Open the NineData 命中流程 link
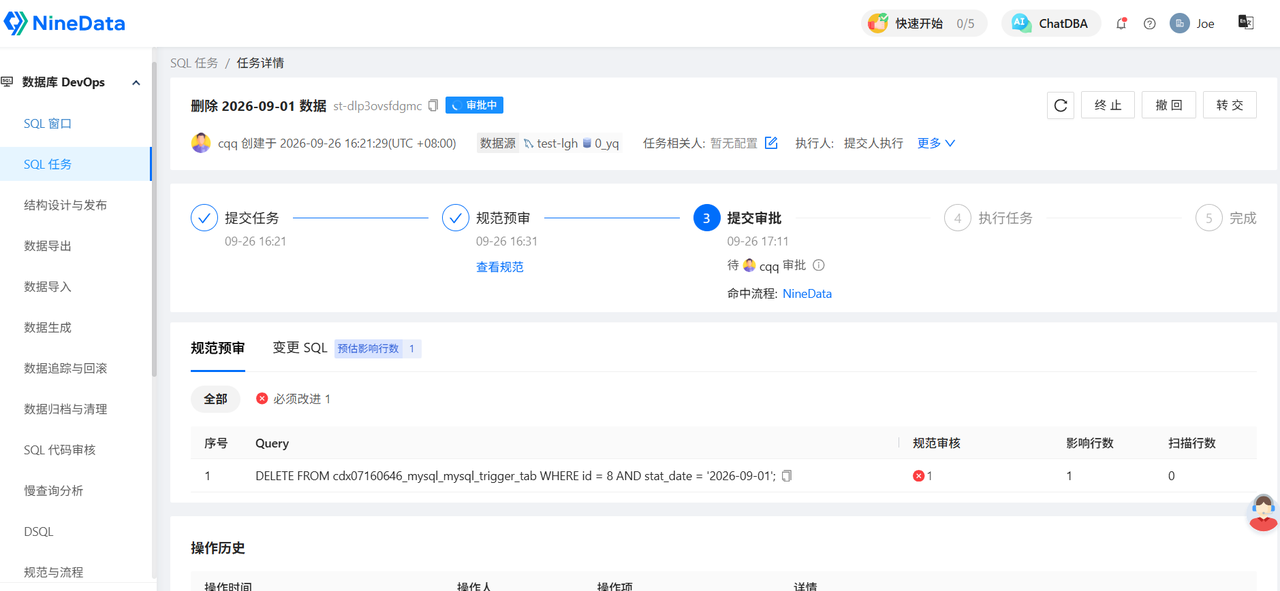The height and width of the screenshot is (591, 1280). pos(807,294)
